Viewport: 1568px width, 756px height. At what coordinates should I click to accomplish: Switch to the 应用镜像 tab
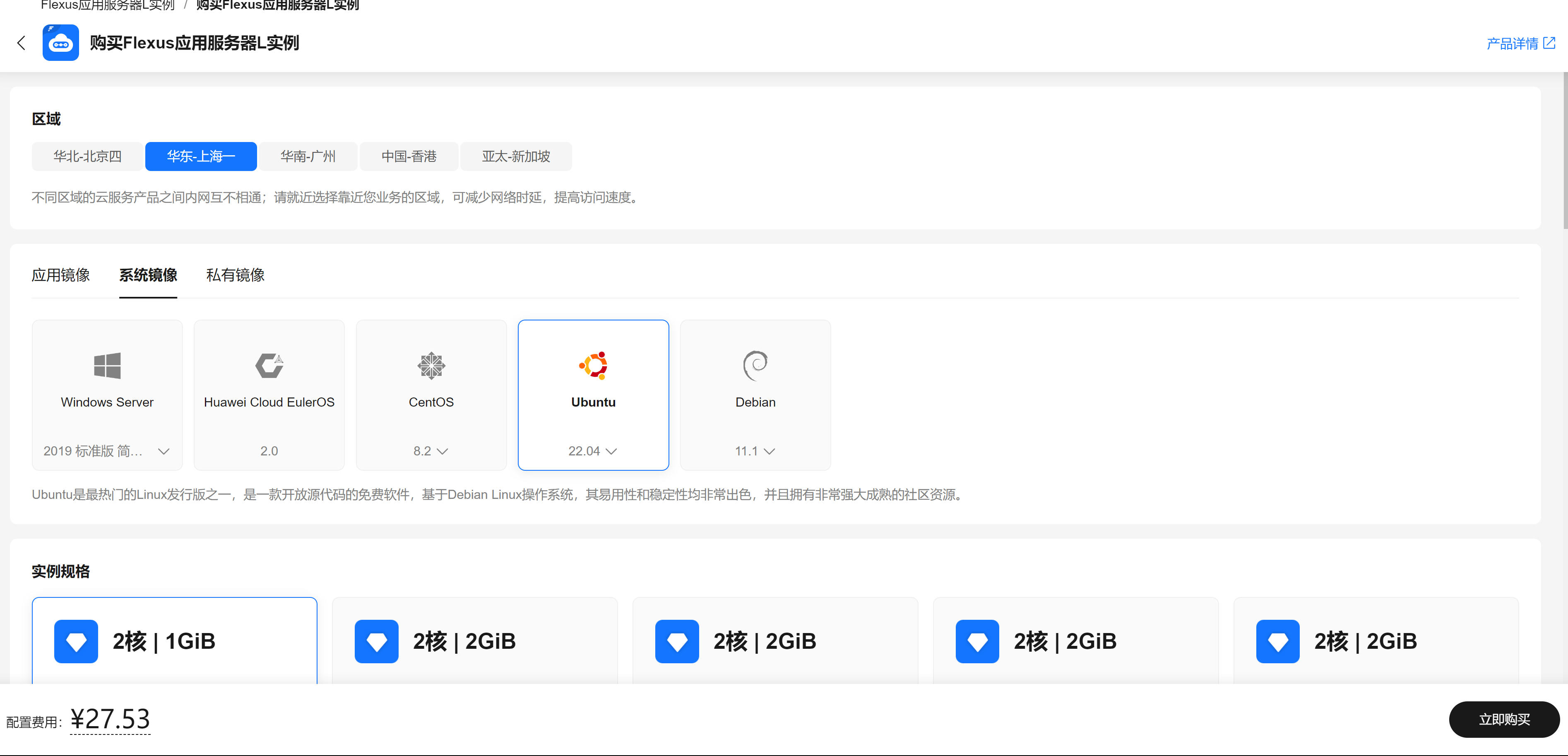tap(61, 275)
